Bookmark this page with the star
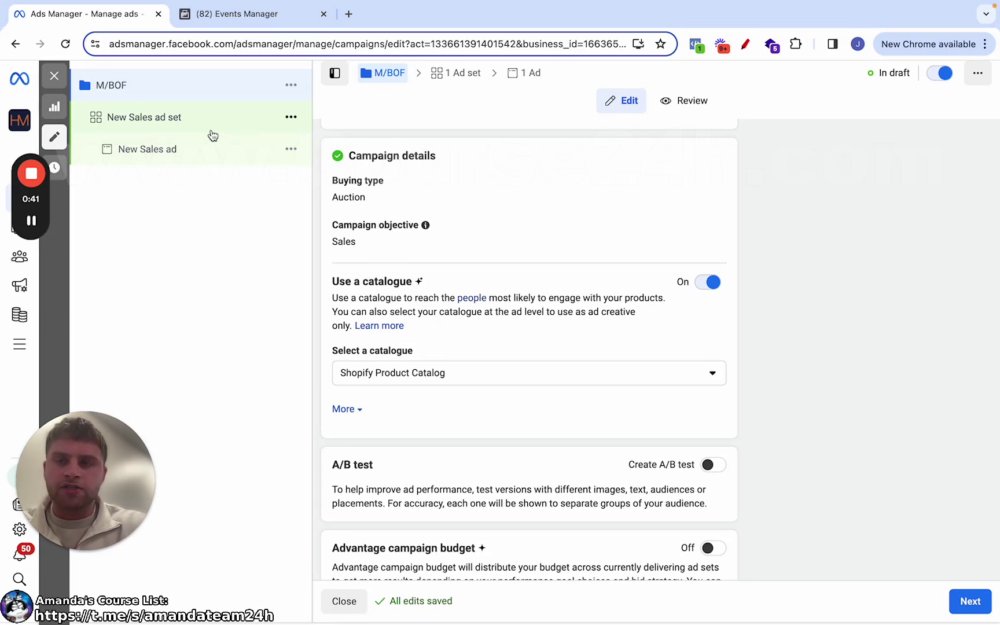1000x625 pixels. pos(661,44)
